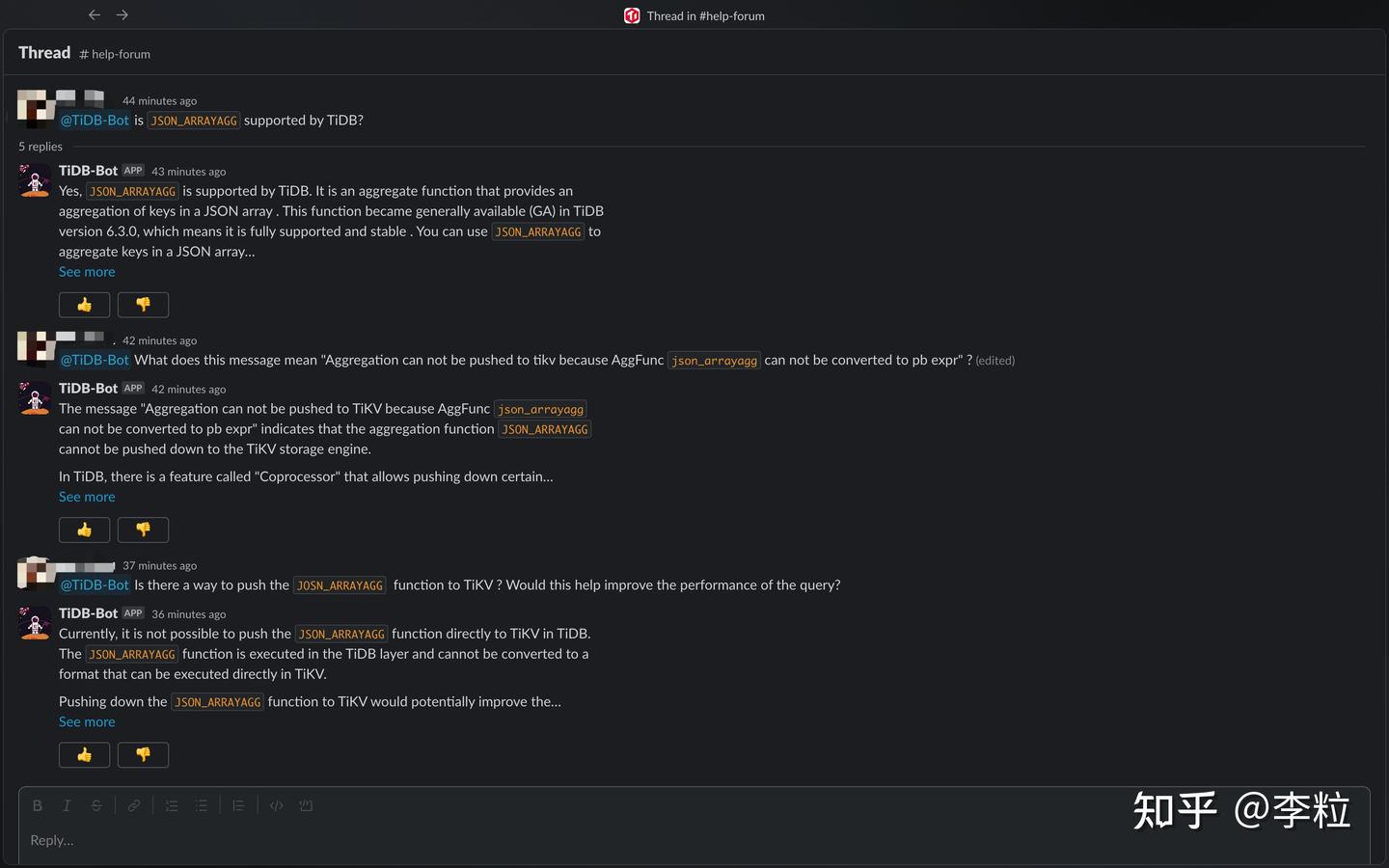Screen dimensions: 1389x868
Task: Navigate forward with the right arrow
Action: tap(123, 14)
